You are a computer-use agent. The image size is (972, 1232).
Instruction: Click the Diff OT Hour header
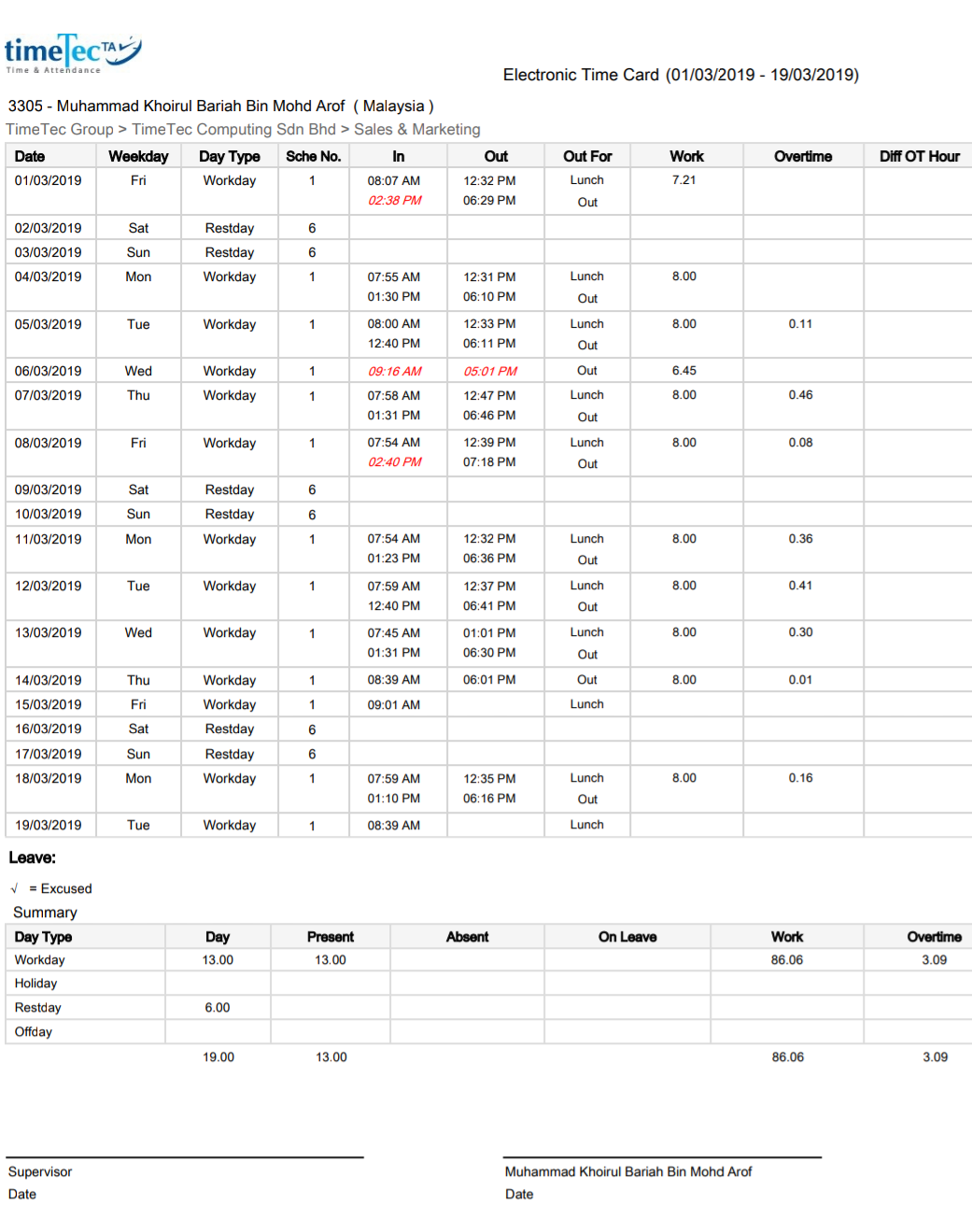[920, 156]
